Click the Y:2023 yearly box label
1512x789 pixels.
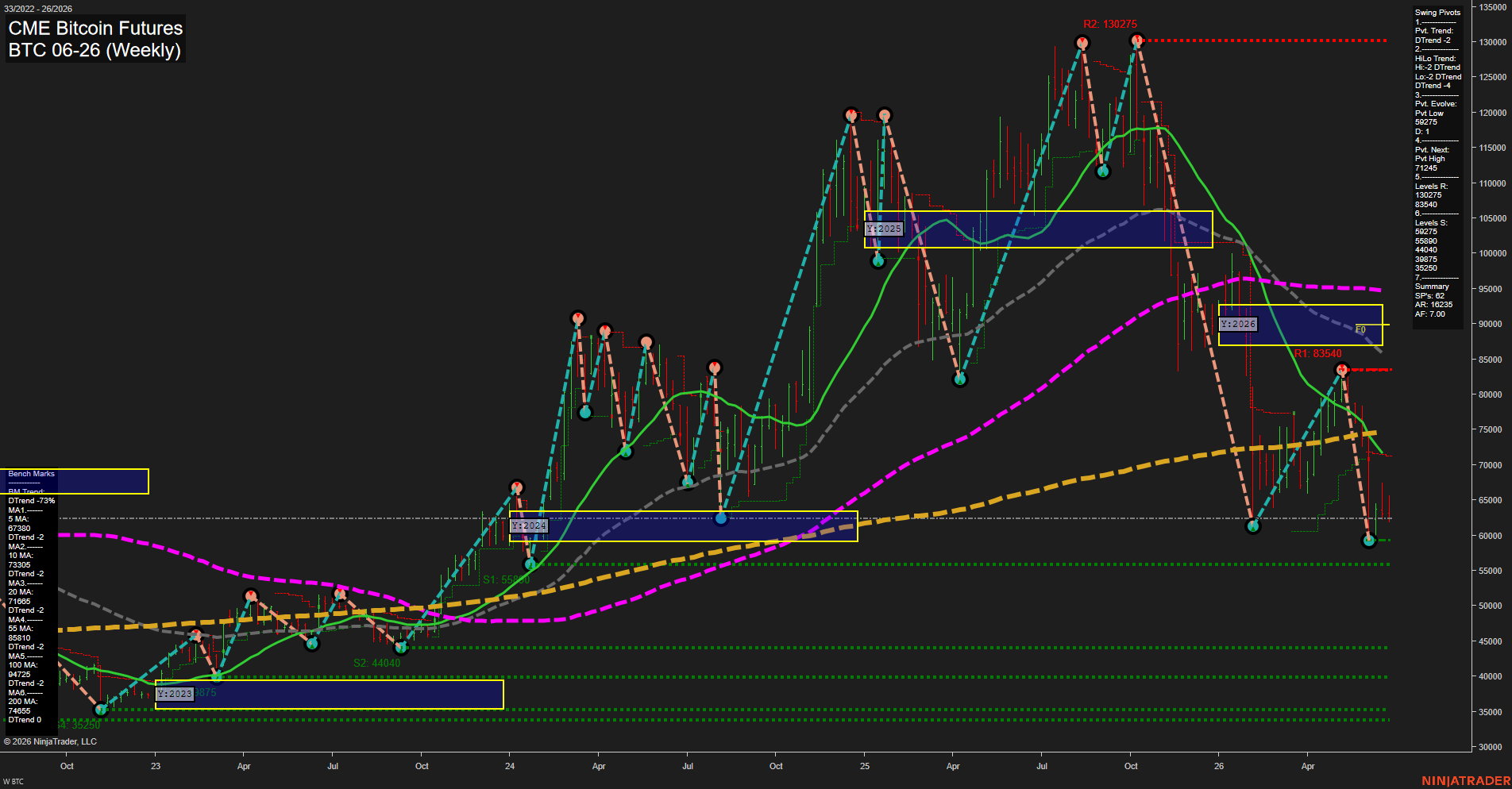(175, 694)
